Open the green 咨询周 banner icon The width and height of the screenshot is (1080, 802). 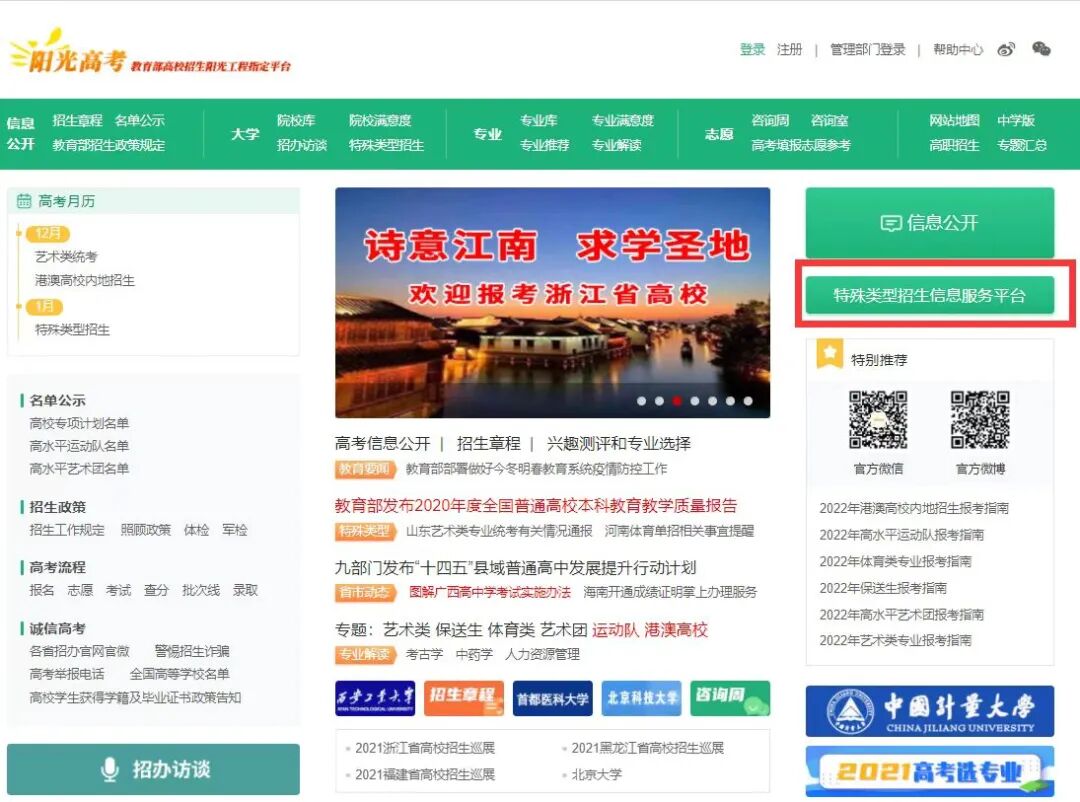[730, 699]
